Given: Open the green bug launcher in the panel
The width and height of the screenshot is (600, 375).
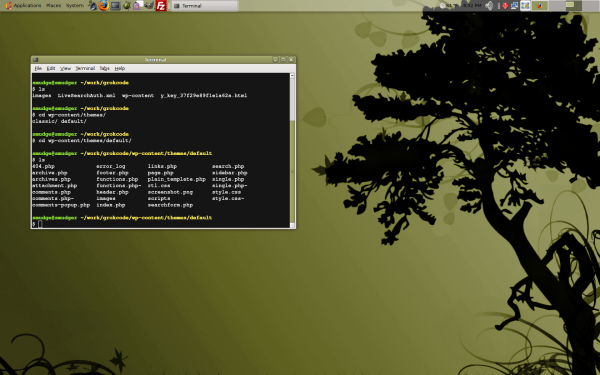Looking at the screenshot, I should click(126, 6).
